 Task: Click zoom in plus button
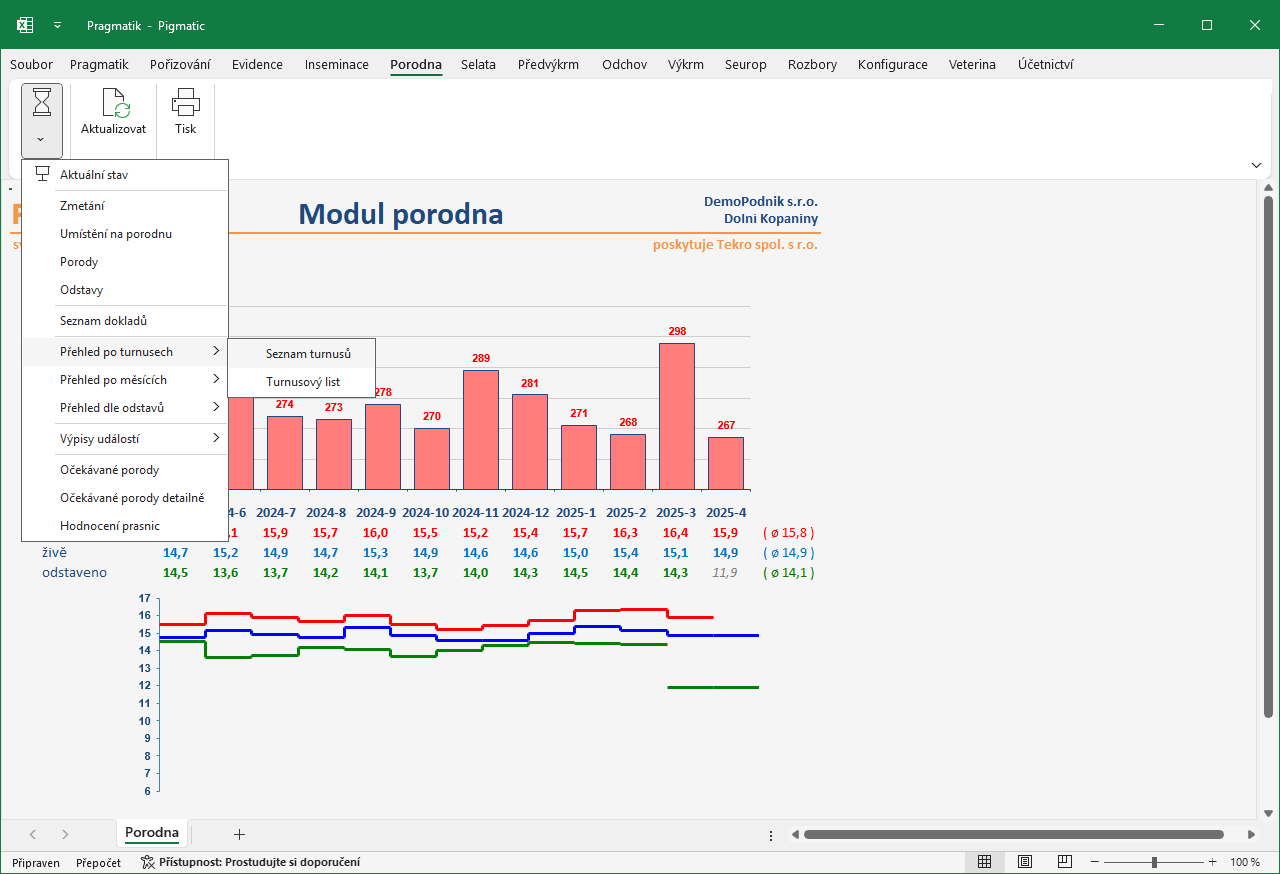(x=1213, y=862)
